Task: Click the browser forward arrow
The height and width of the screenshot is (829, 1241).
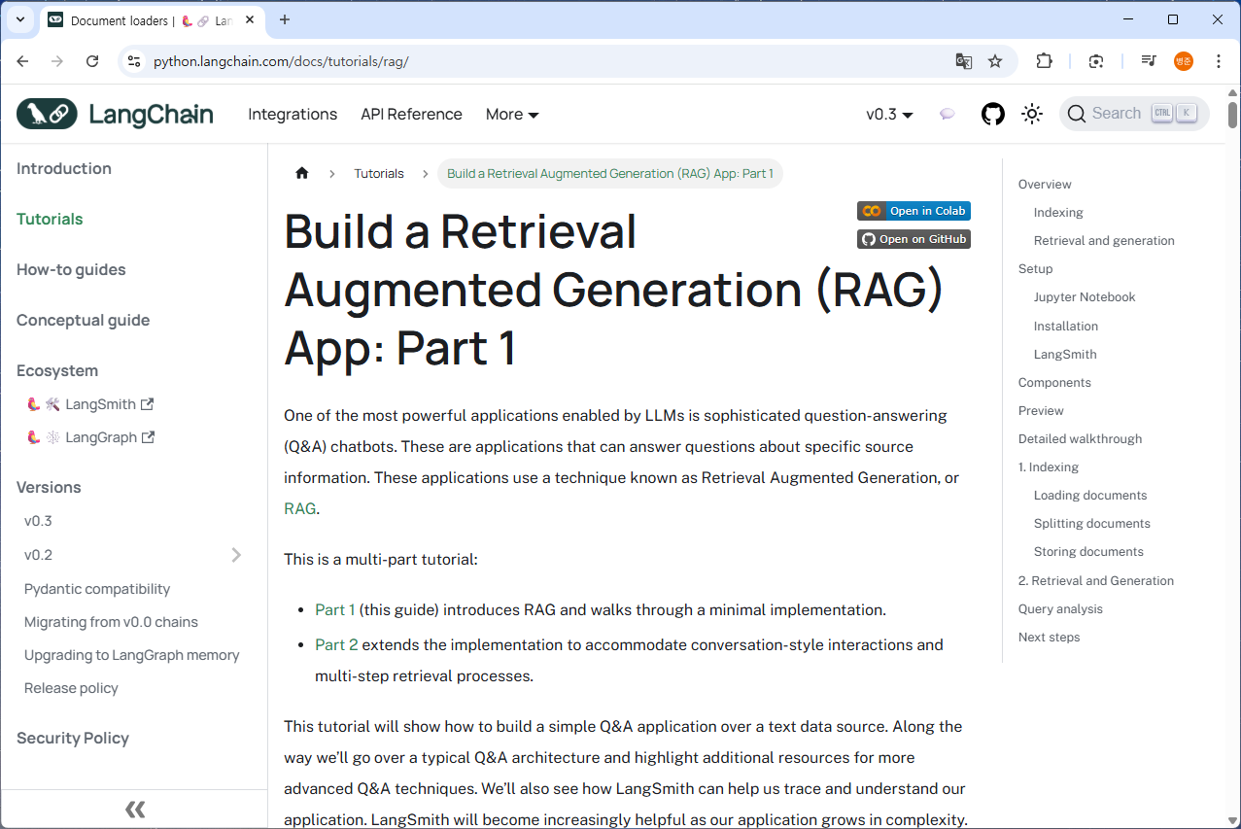Action: pyautogui.click(x=57, y=61)
